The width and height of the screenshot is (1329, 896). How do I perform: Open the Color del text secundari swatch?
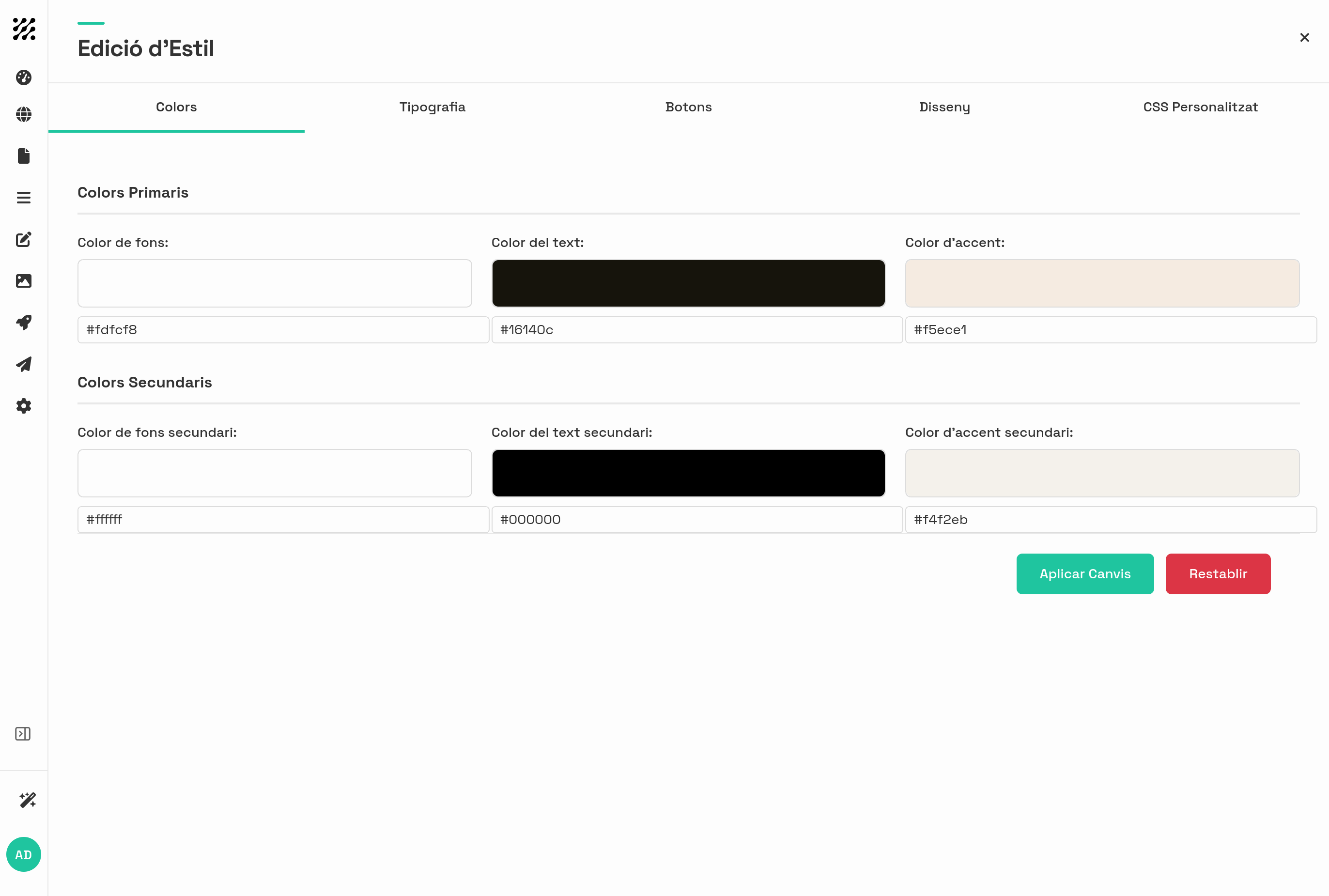[689, 473]
